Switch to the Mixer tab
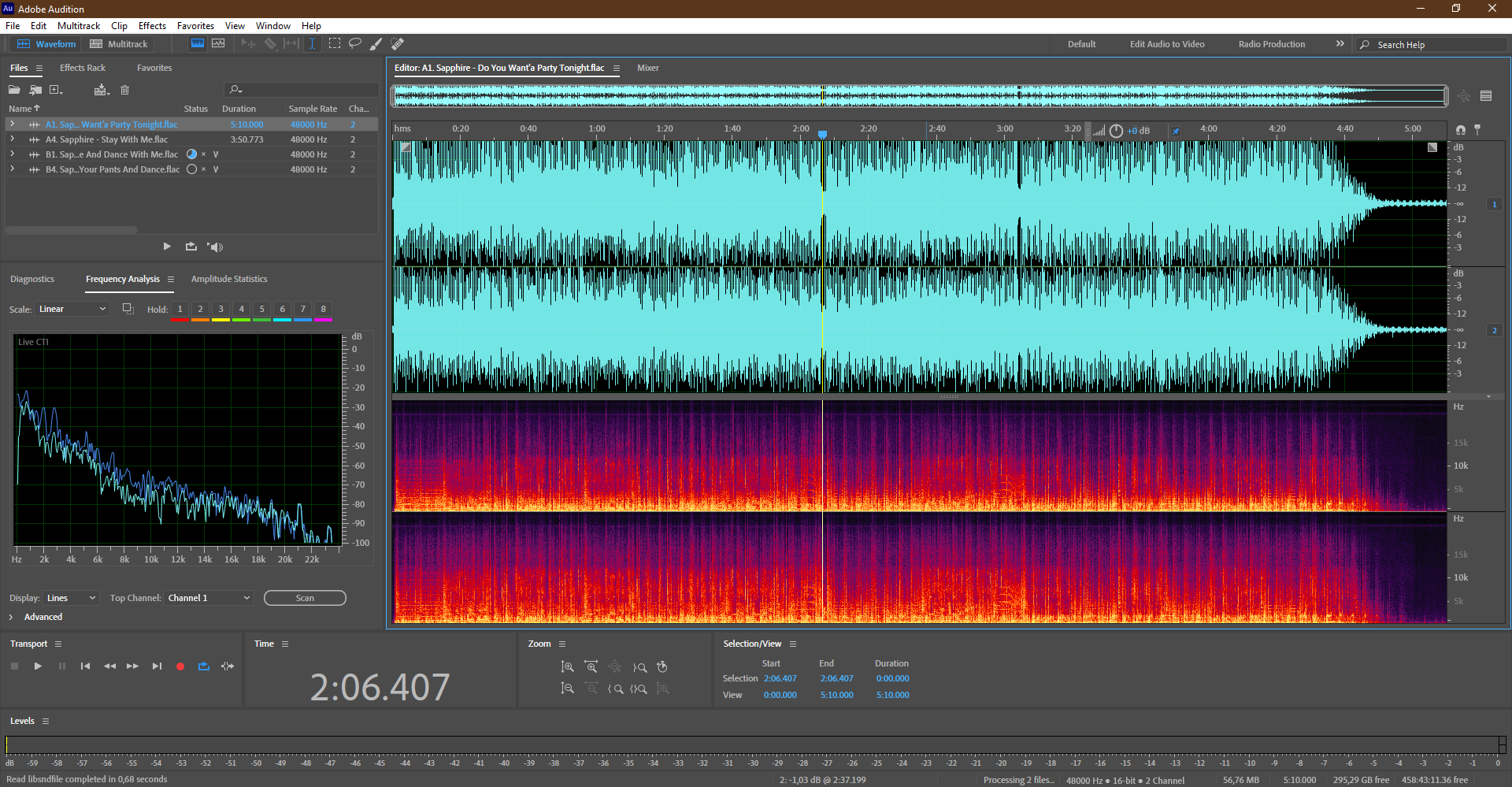Viewport: 1512px width, 787px height. pyautogui.click(x=648, y=68)
